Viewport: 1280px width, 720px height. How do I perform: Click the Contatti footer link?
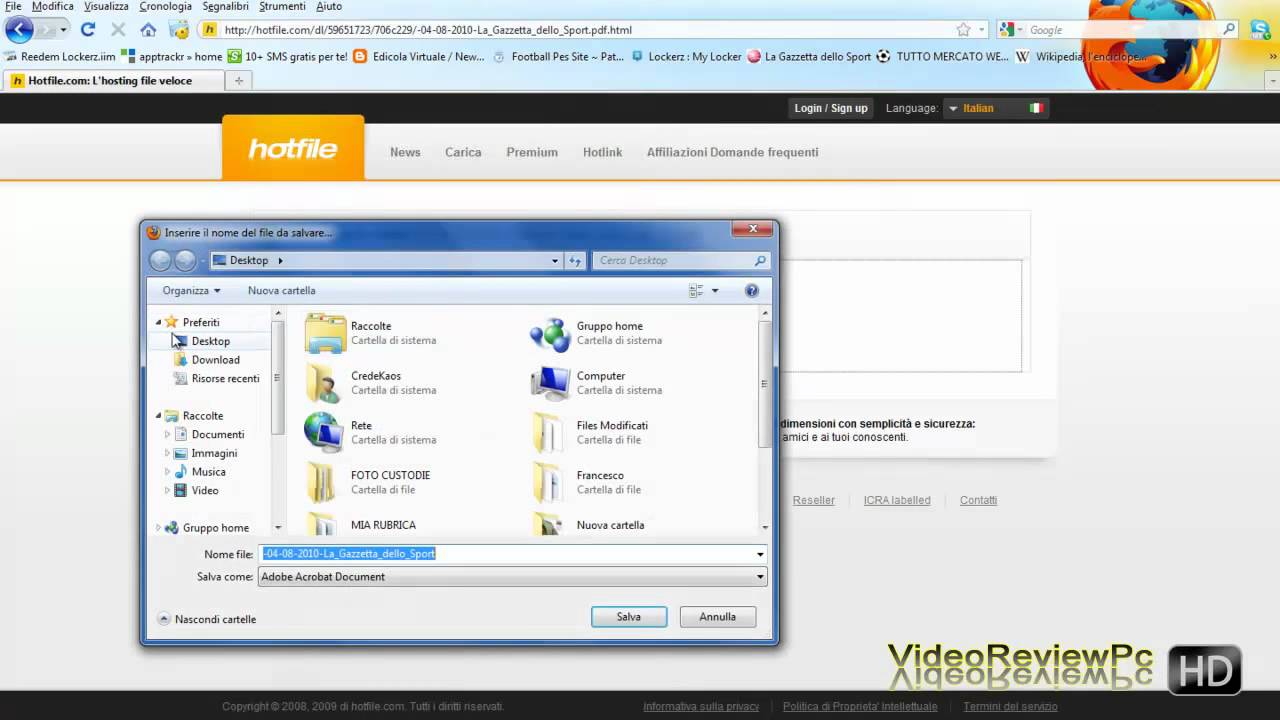point(978,500)
